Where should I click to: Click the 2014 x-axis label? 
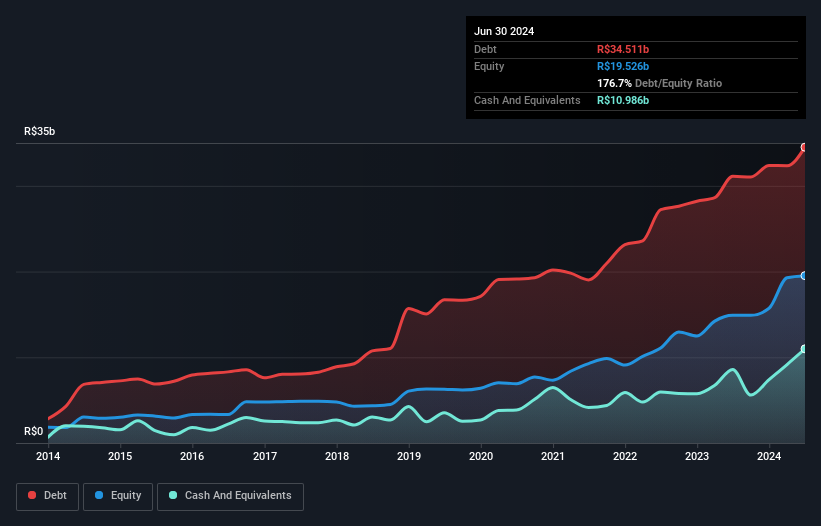[48, 456]
